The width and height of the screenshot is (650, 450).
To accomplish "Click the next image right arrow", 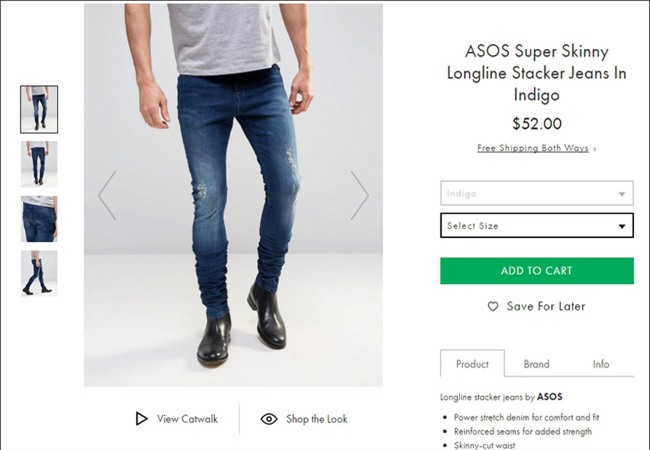I will (359, 195).
